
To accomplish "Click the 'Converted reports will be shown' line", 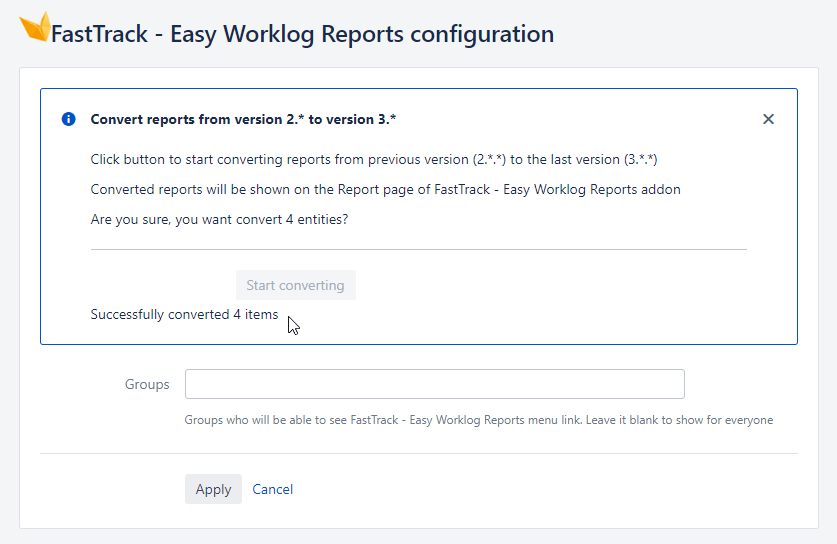I will click(x=385, y=190).
